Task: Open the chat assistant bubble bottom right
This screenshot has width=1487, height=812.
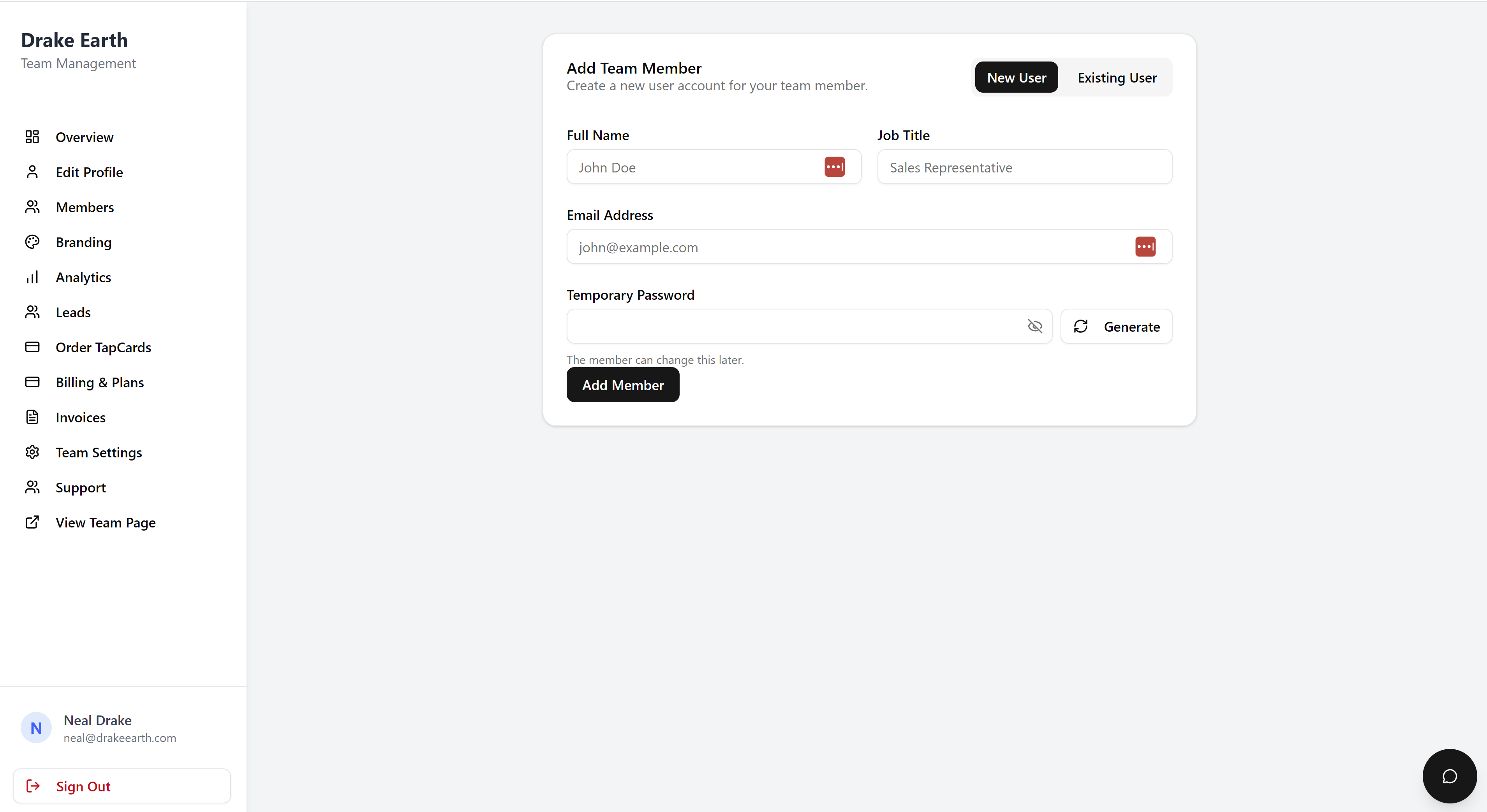Action: coord(1449,776)
